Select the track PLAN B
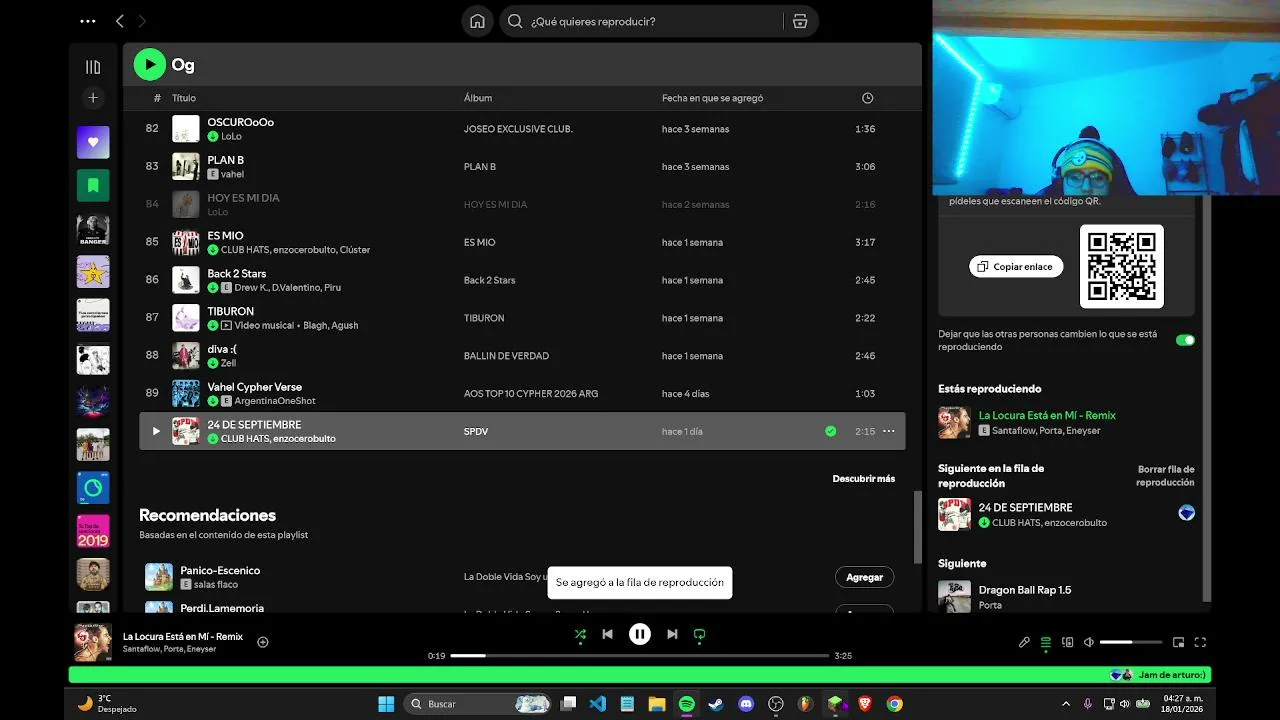 226,160
